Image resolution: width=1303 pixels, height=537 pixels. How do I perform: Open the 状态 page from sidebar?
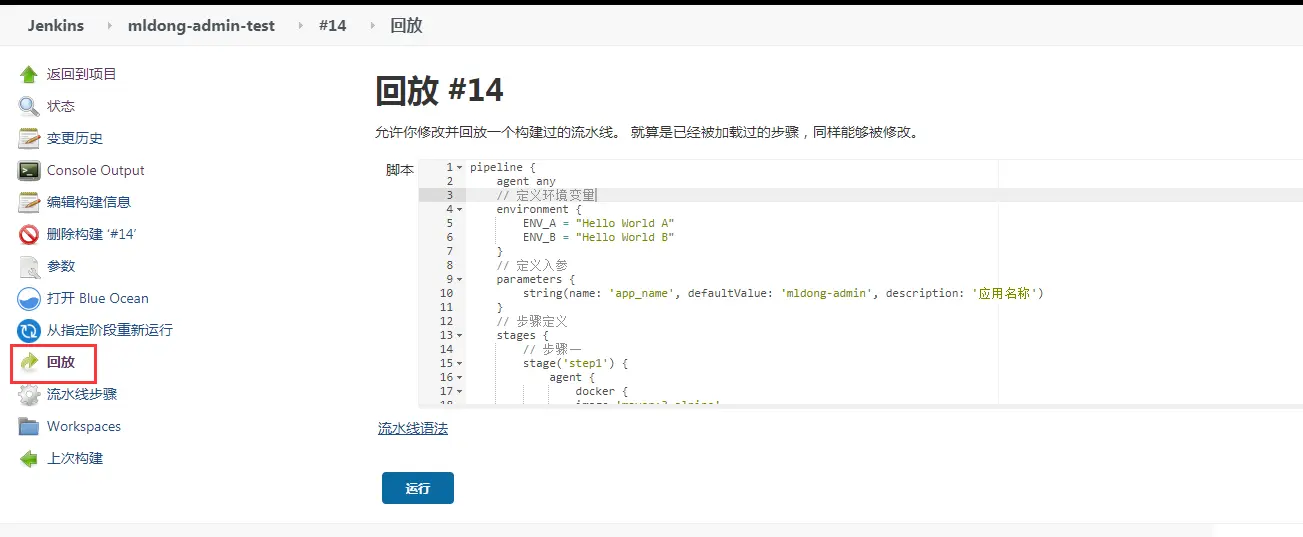(x=61, y=106)
